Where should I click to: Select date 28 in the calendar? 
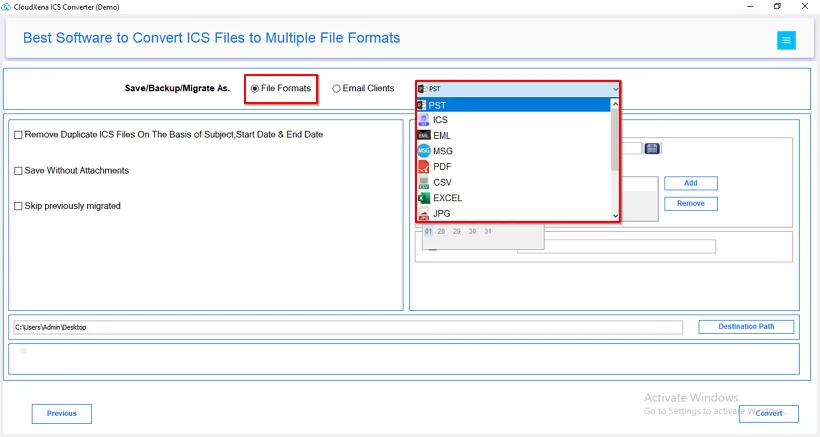[441, 231]
